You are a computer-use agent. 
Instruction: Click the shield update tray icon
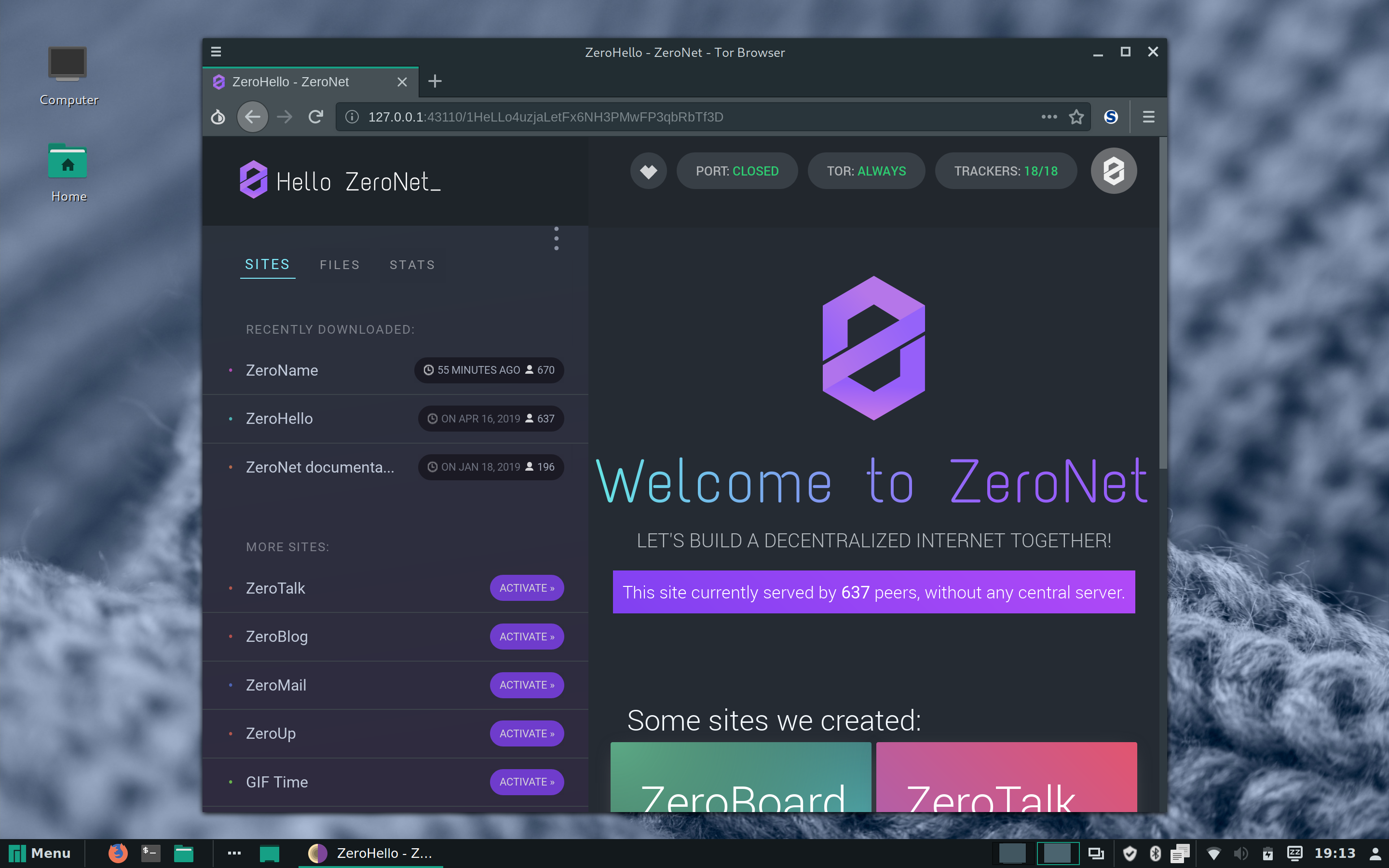pos(1130,853)
